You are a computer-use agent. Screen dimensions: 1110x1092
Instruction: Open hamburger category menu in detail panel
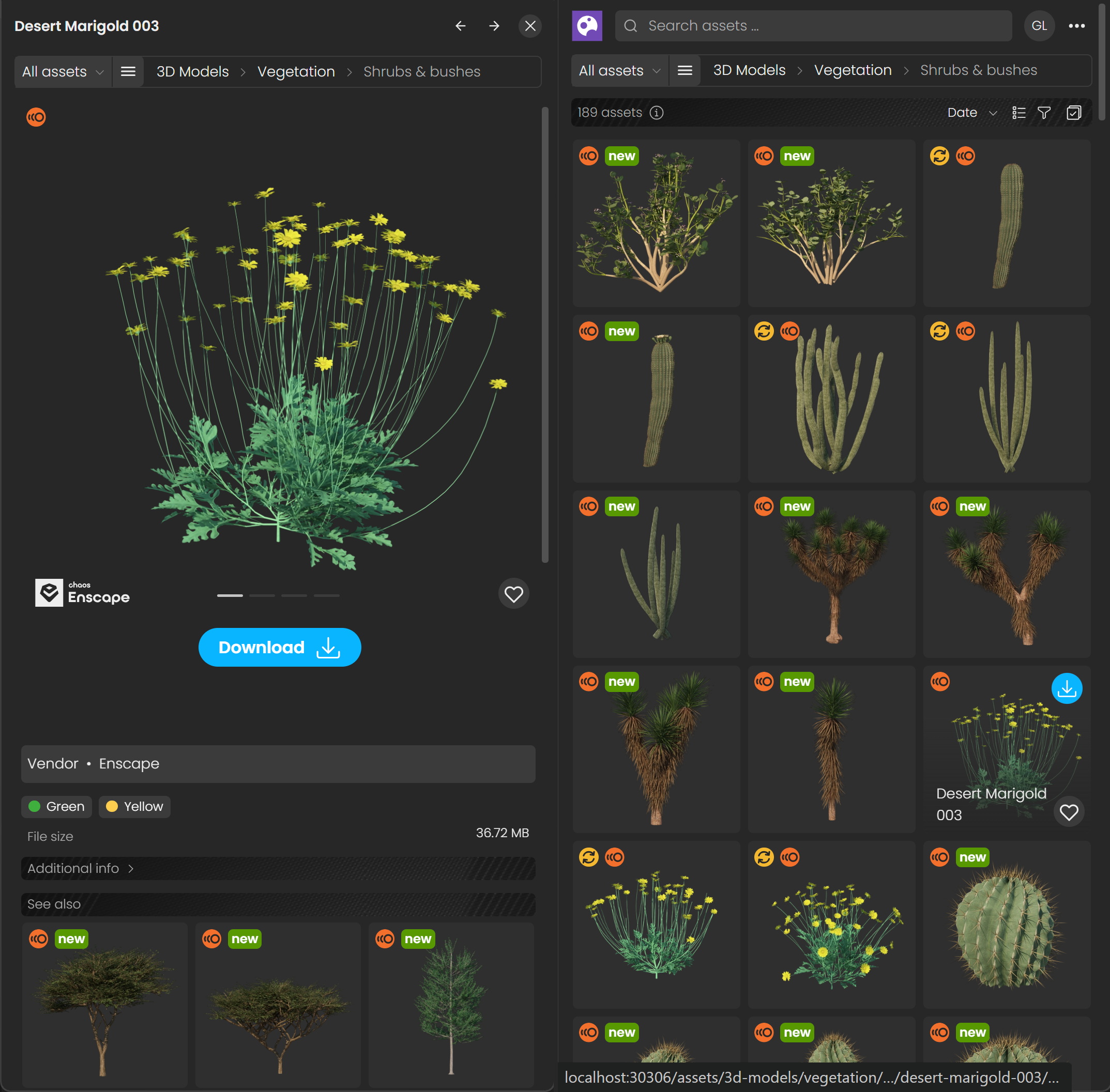pyautogui.click(x=128, y=72)
